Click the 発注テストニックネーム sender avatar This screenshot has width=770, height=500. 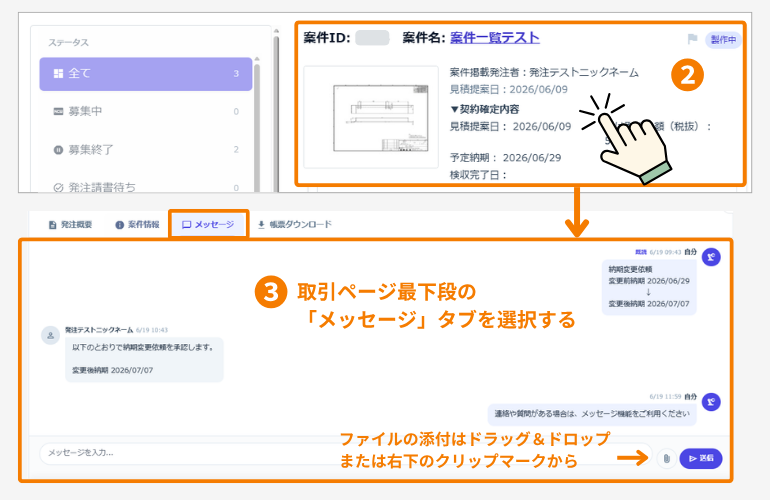[x=50, y=335]
